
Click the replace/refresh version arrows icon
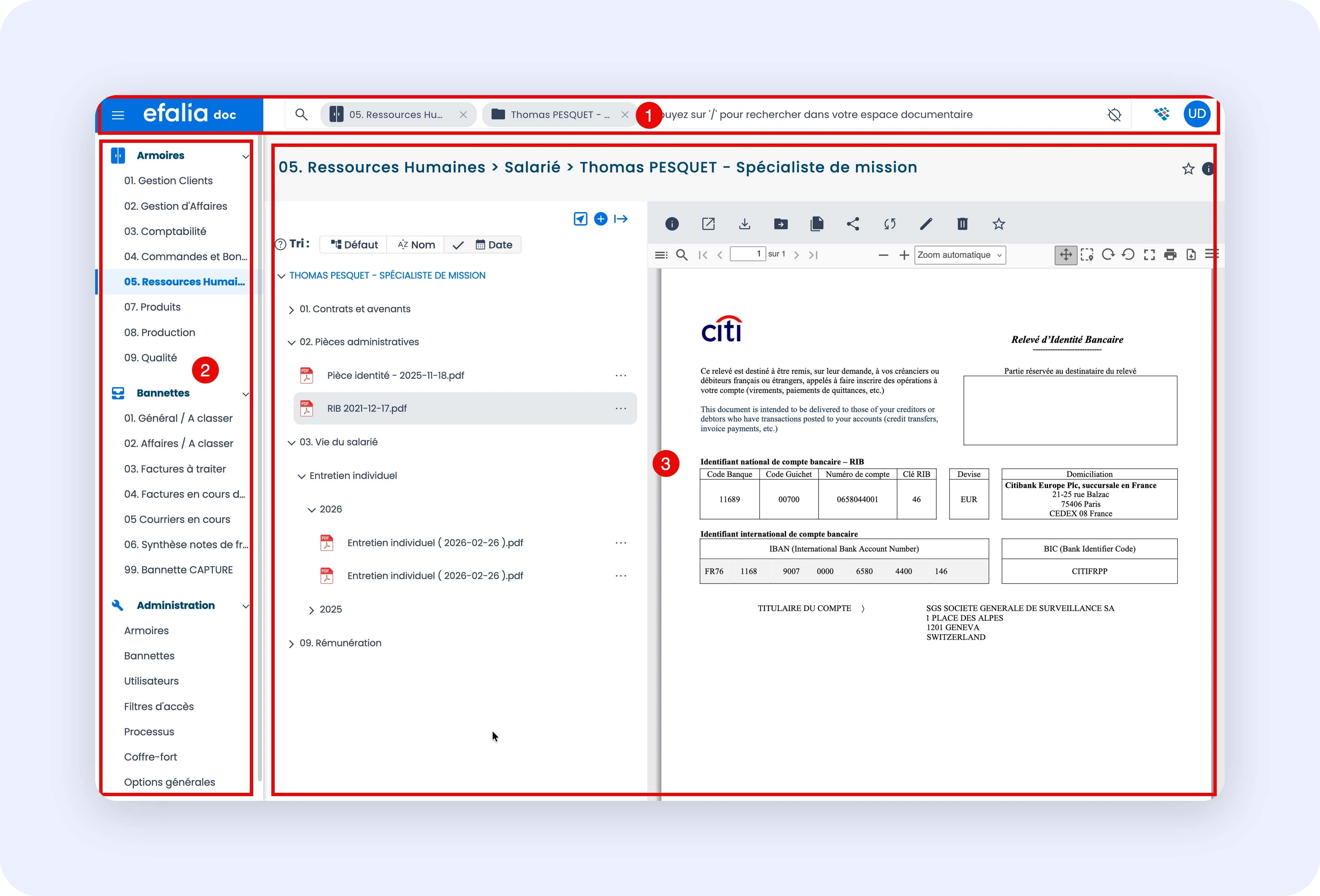(890, 224)
